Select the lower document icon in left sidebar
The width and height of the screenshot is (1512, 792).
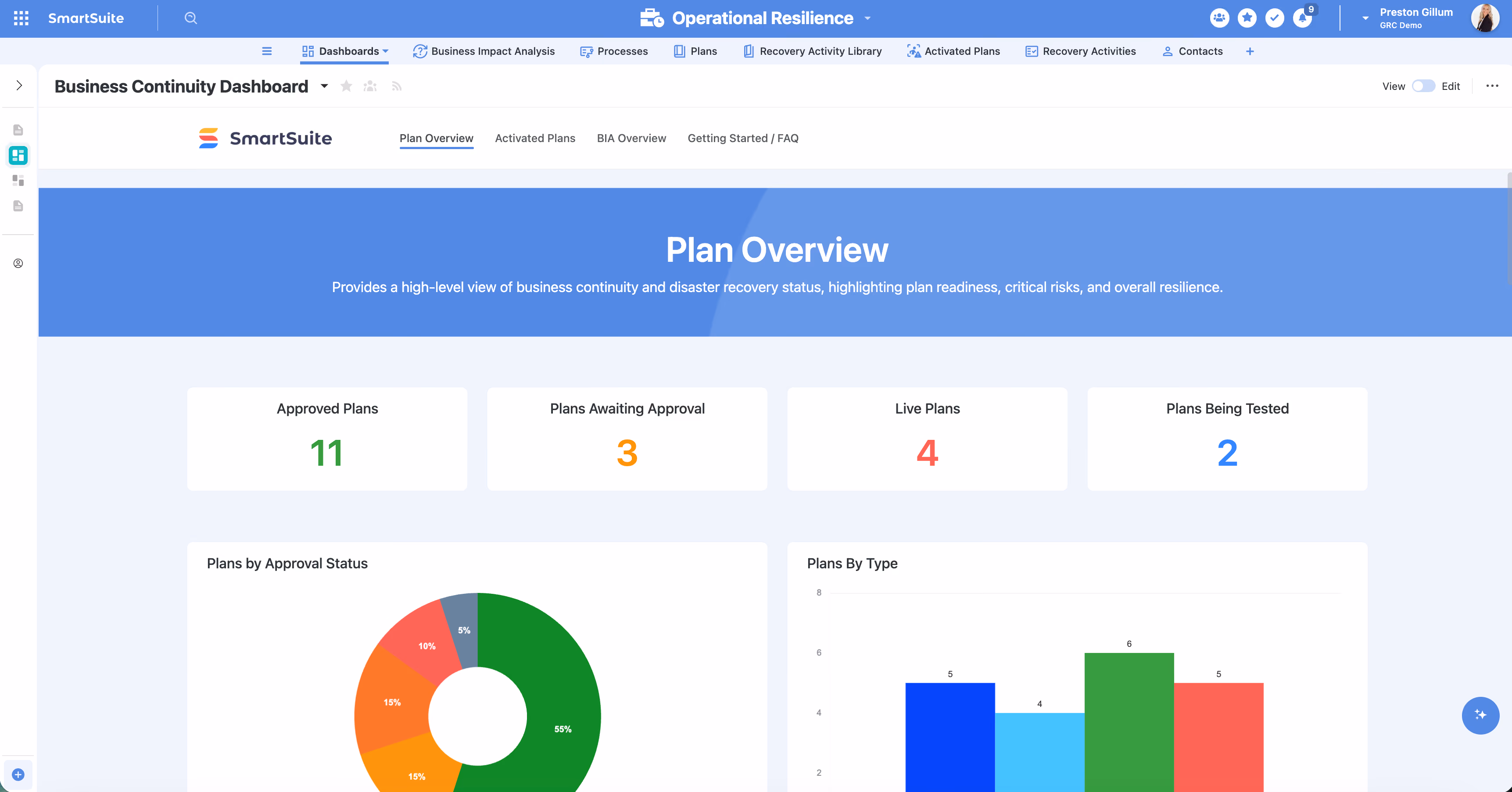tap(18, 206)
